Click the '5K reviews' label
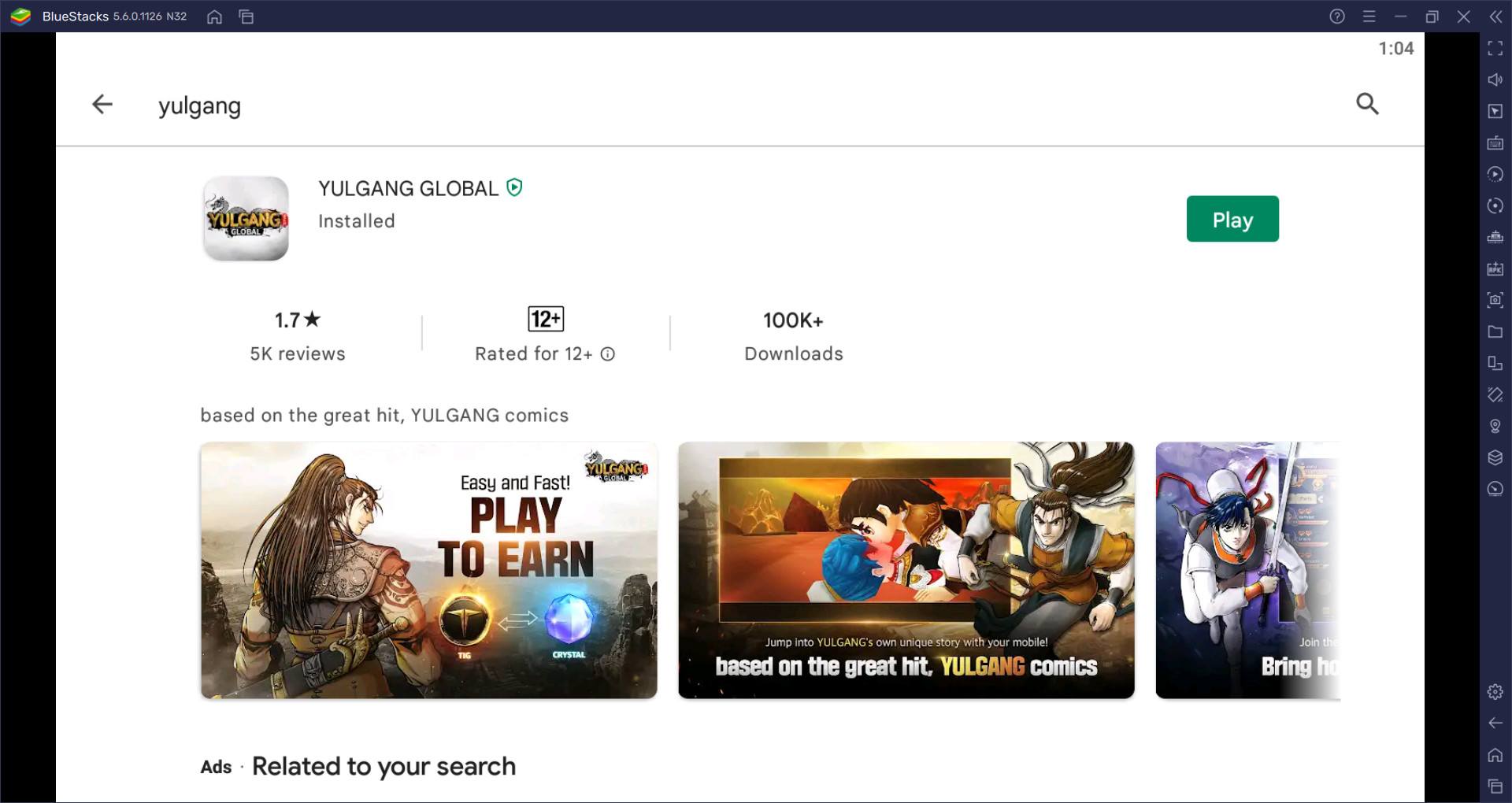The height and width of the screenshot is (803, 1512). click(298, 353)
